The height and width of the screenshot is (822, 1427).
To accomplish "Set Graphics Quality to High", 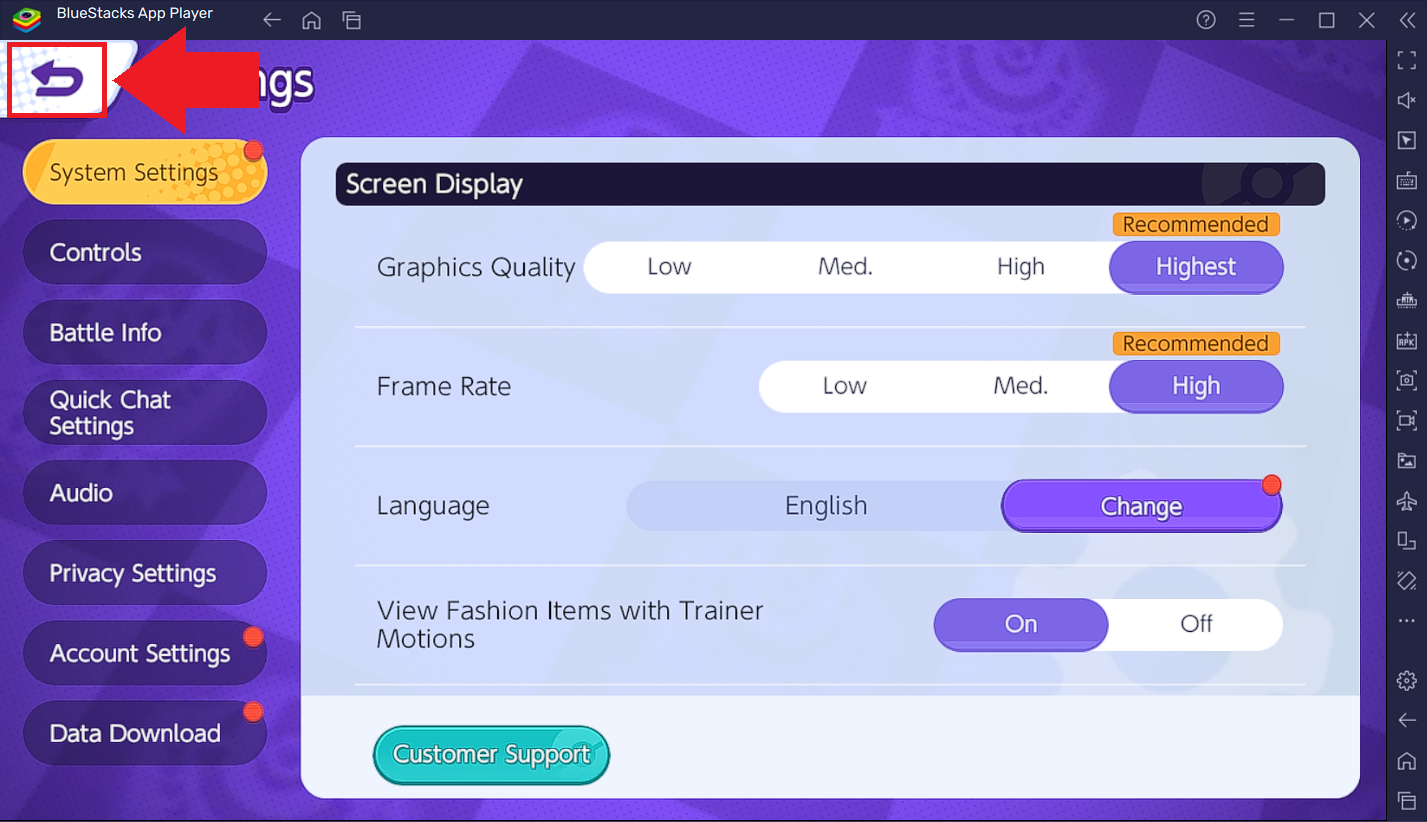I will coord(1020,267).
